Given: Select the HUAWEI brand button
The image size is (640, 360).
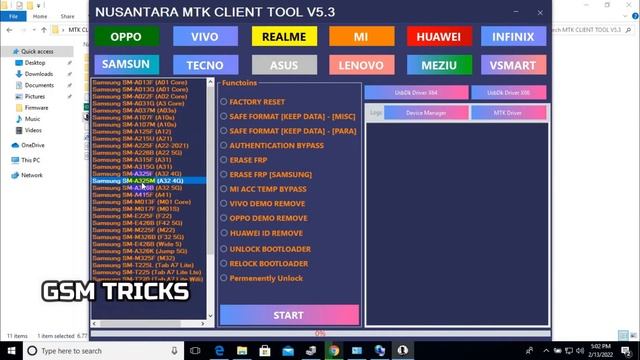Looking at the screenshot, I should click(x=439, y=37).
